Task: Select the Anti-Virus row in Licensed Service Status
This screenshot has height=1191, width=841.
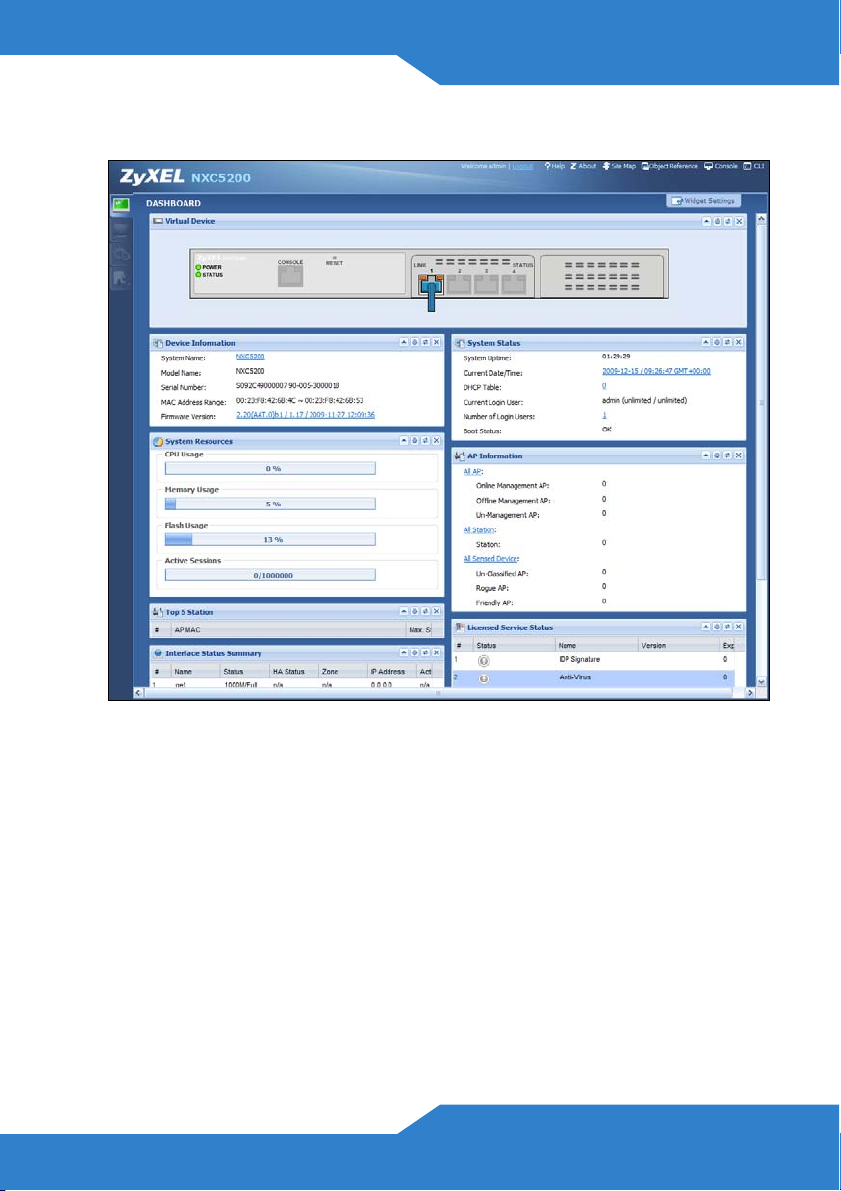Action: point(593,677)
